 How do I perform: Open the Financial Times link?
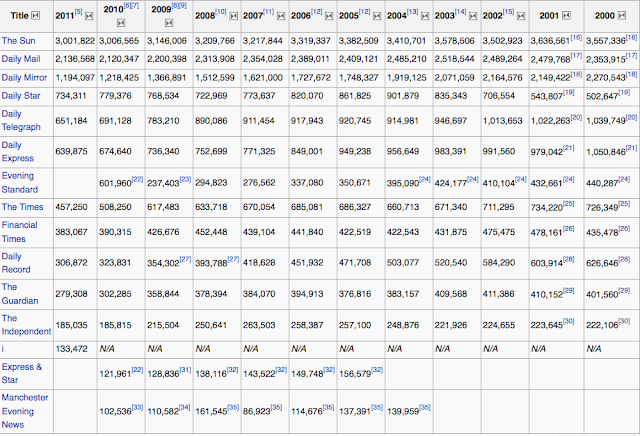point(19,232)
